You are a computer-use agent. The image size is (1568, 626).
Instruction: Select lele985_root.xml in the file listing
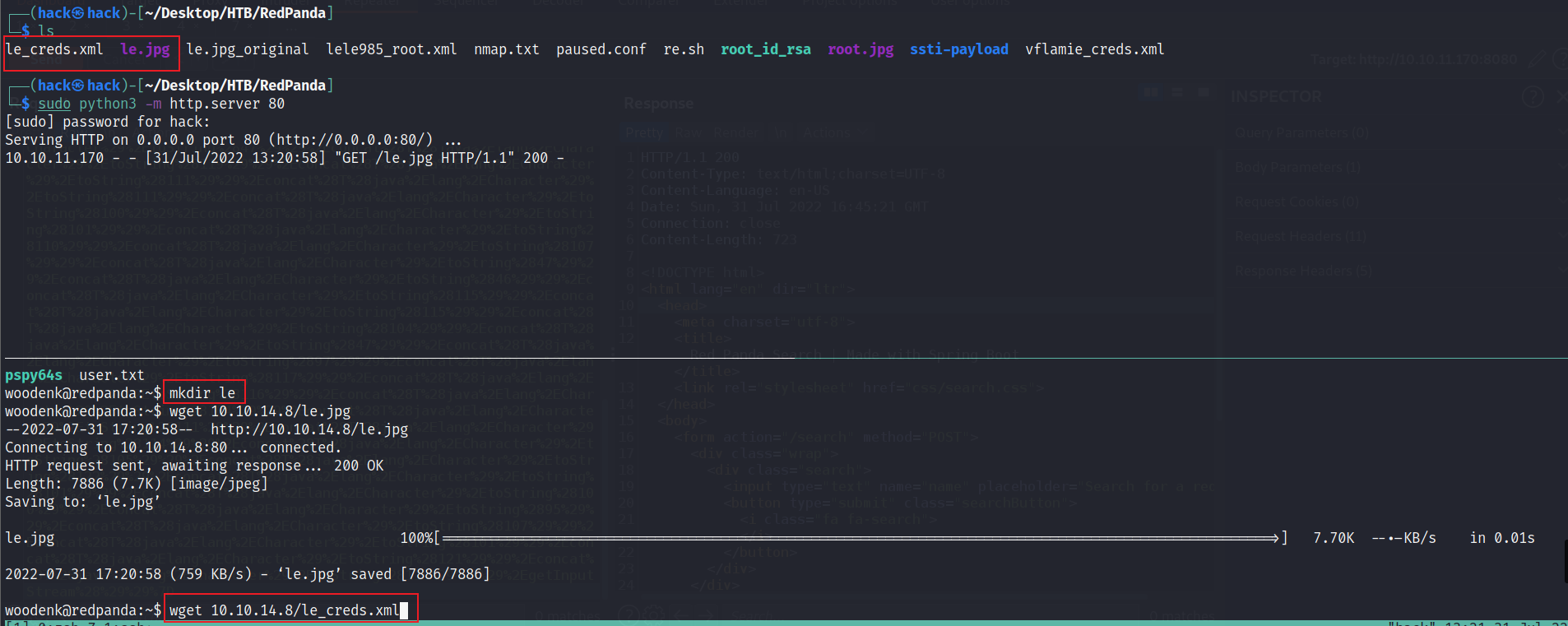[x=392, y=49]
